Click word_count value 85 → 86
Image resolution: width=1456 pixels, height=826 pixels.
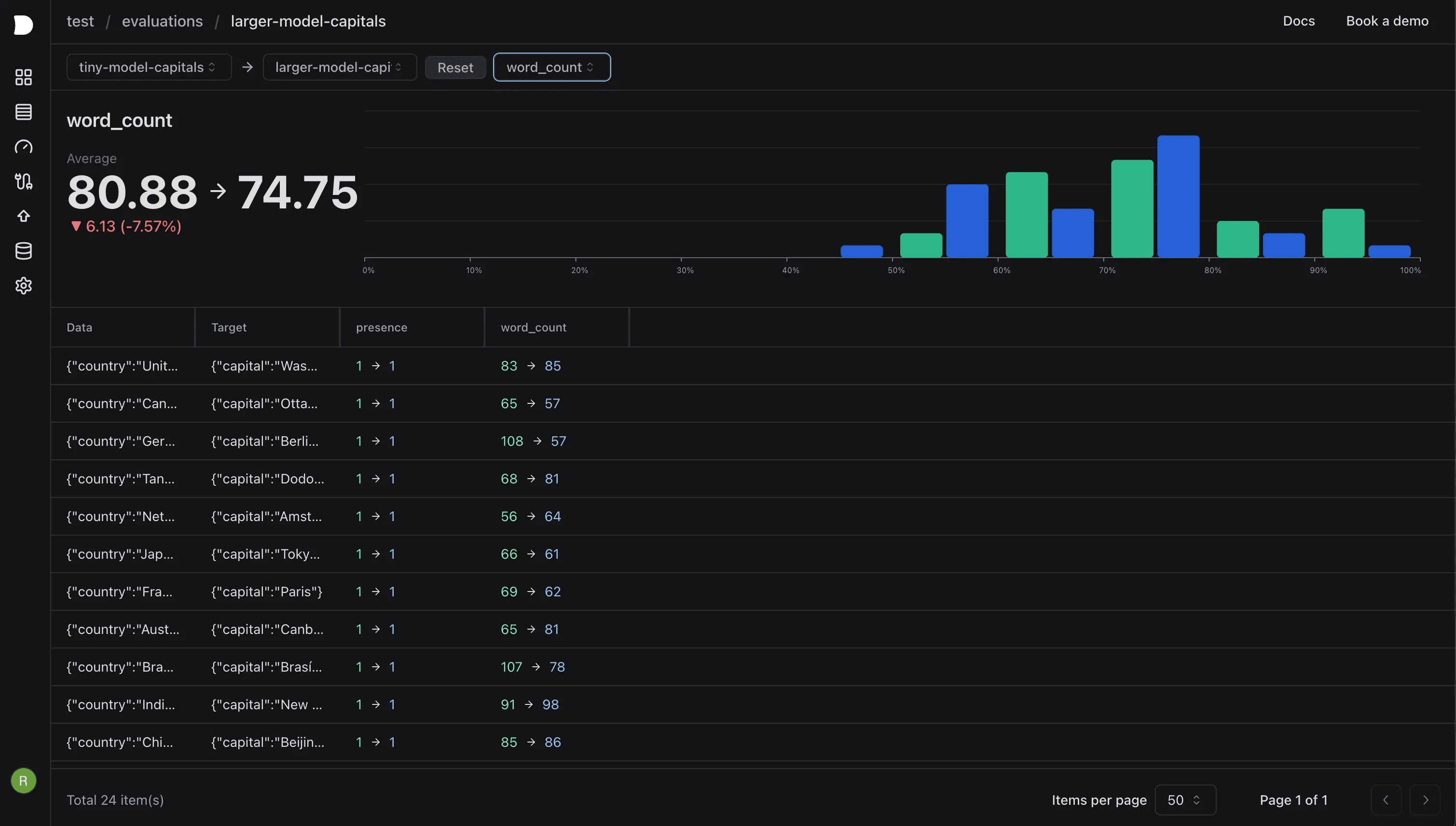coord(530,742)
